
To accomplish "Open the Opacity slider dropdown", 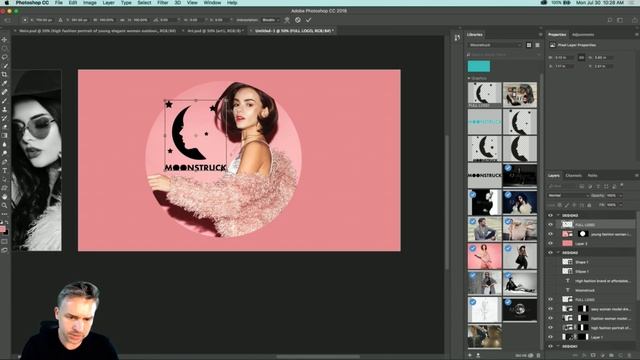I will click(620, 196).
